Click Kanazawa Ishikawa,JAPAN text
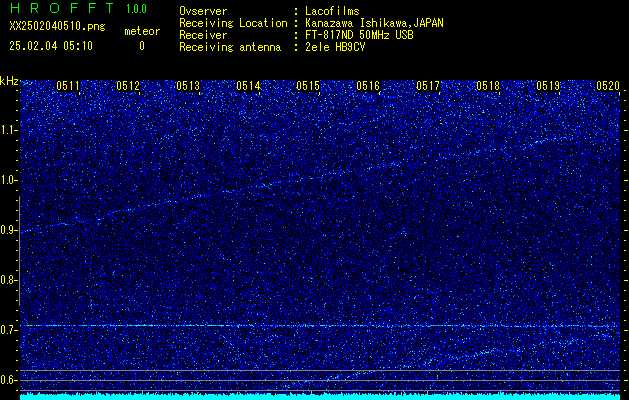Image resolution: width=629 pixels, height=400 pixels. tap(374, 23)
